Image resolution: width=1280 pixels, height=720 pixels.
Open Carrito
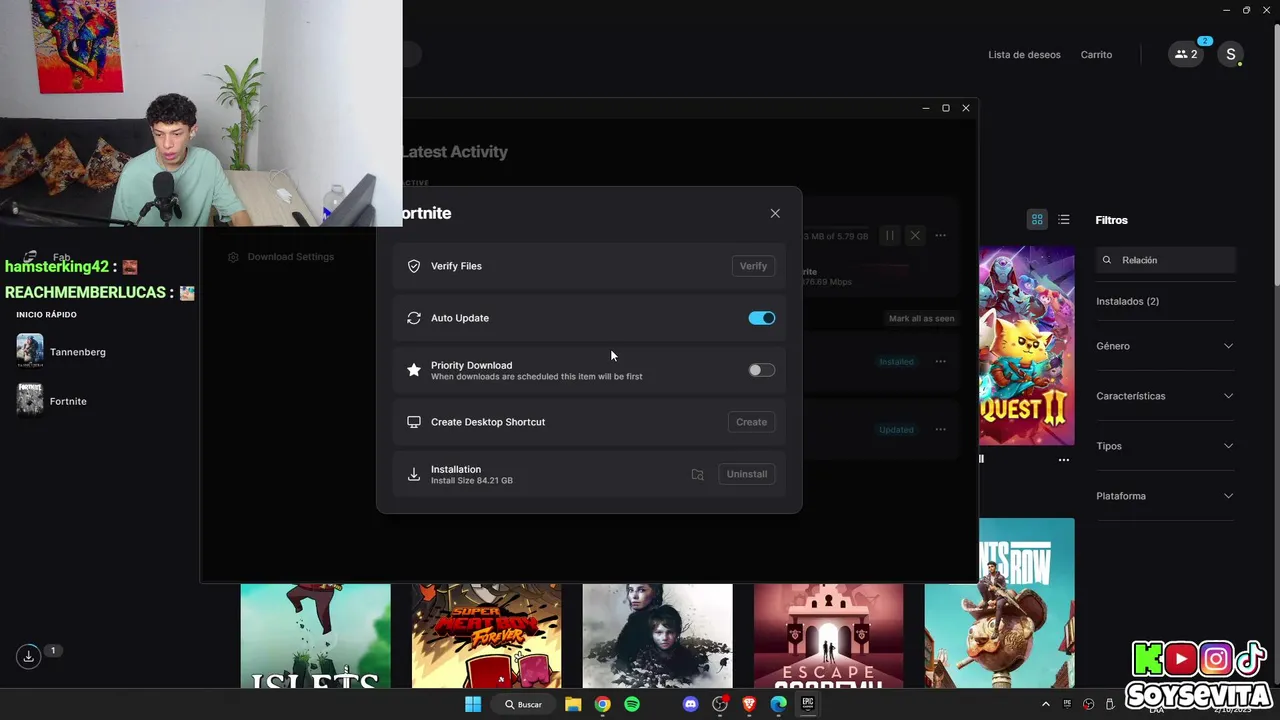(1096, 55)
